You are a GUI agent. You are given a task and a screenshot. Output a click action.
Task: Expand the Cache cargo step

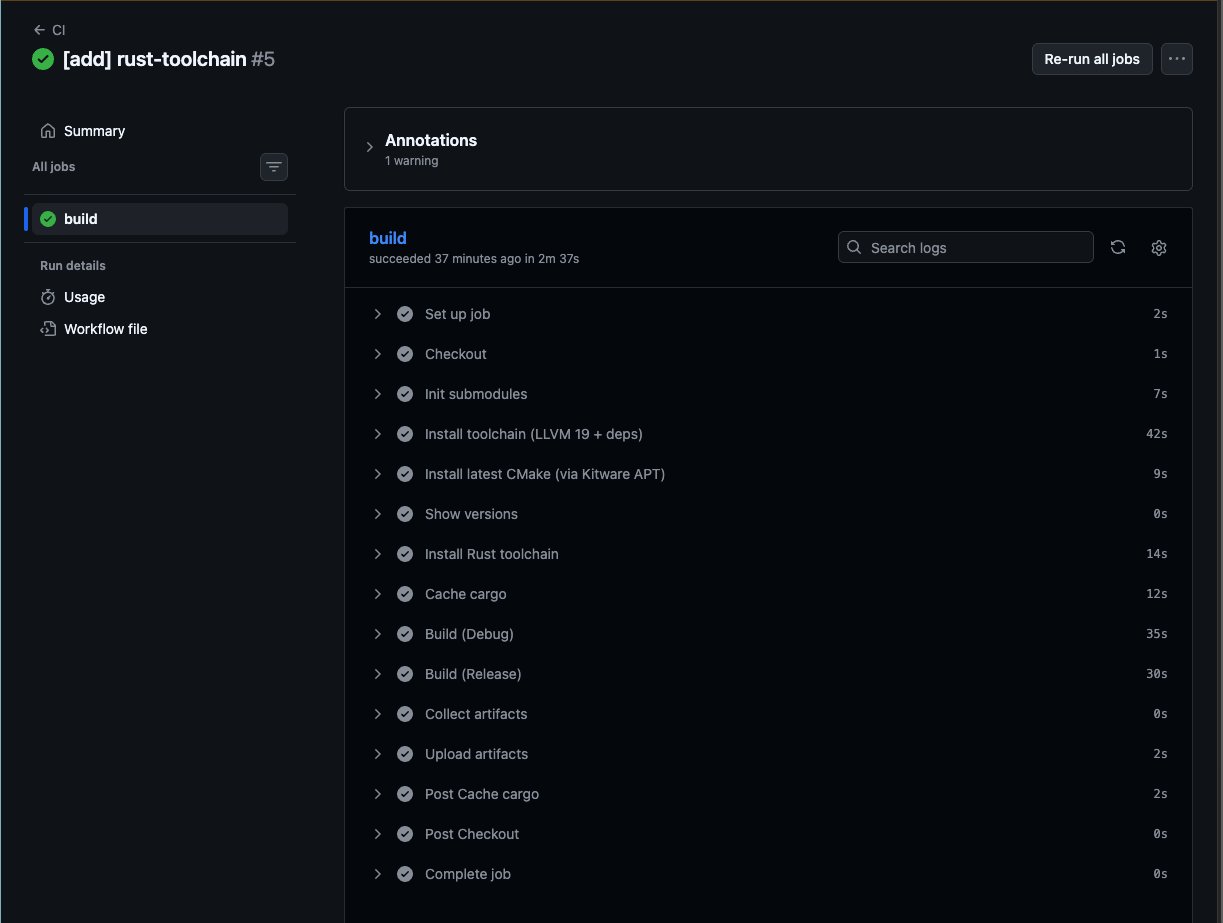(x=378, y=594)
